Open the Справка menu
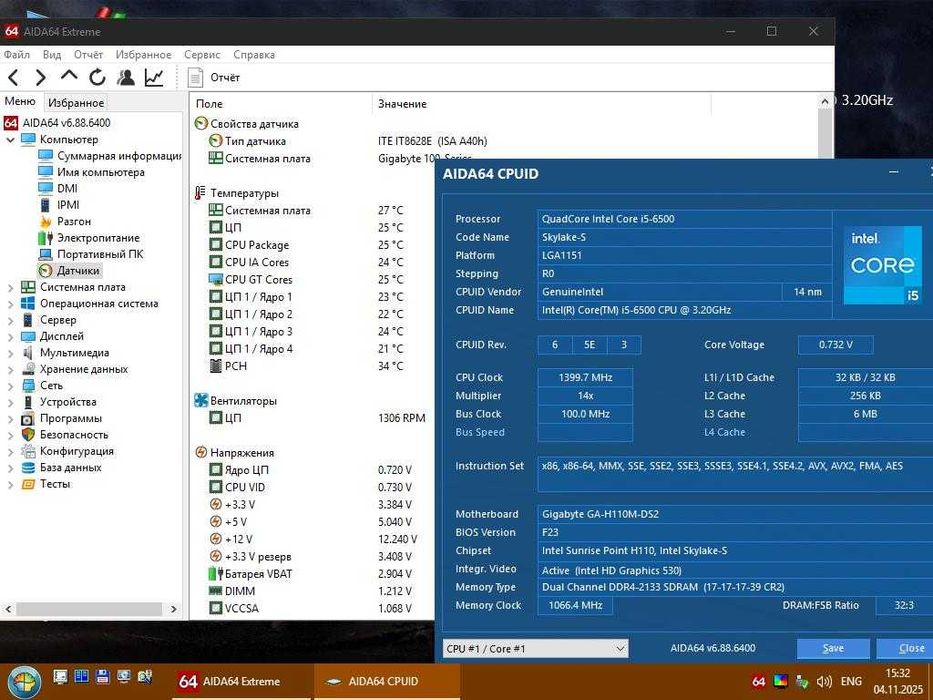The image size is (933, 700). pos(254,55)
